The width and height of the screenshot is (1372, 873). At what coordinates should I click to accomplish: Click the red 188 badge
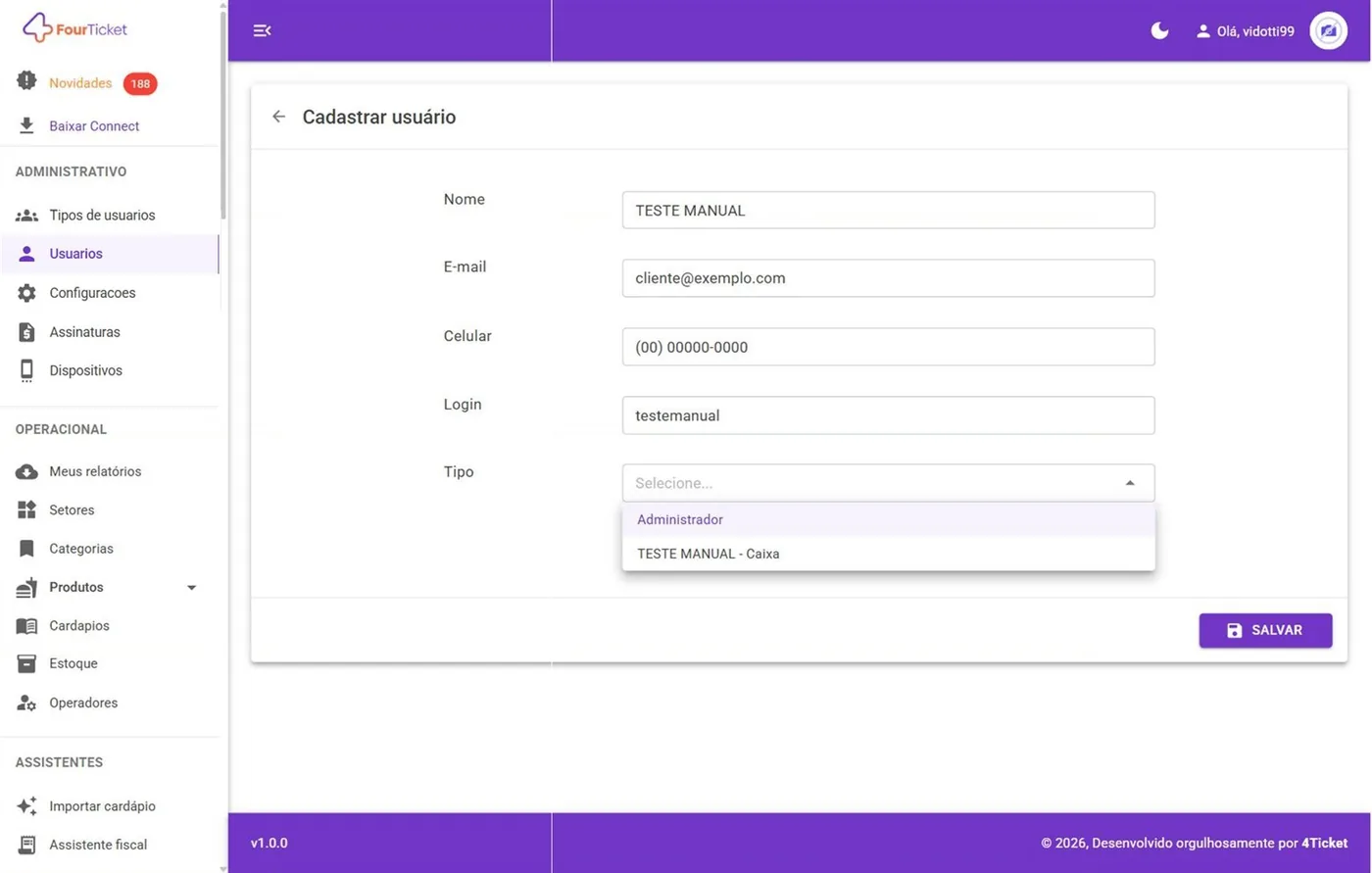[140, 83]
